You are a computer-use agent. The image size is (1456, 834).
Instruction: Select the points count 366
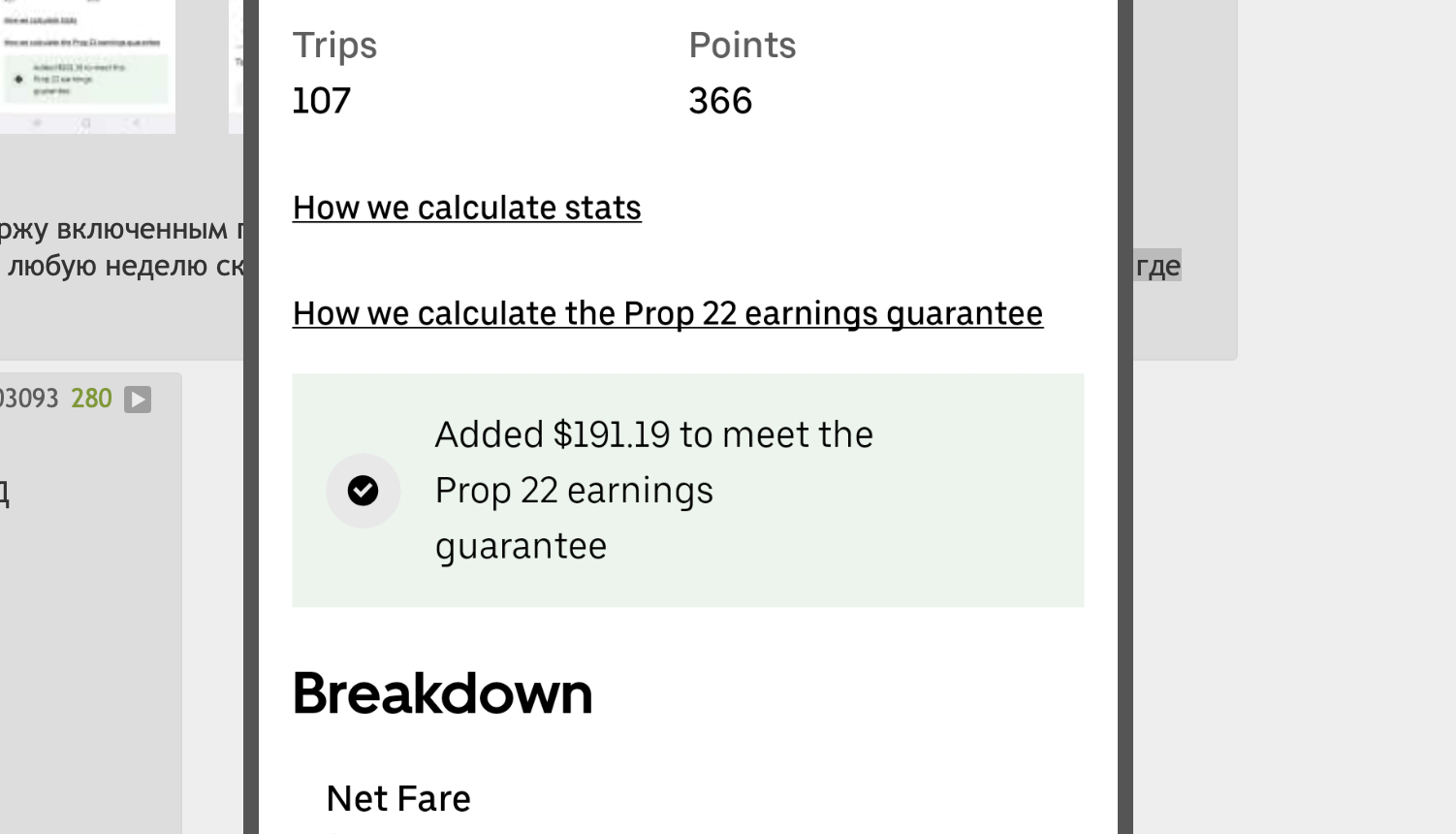(x=720, y=101)
